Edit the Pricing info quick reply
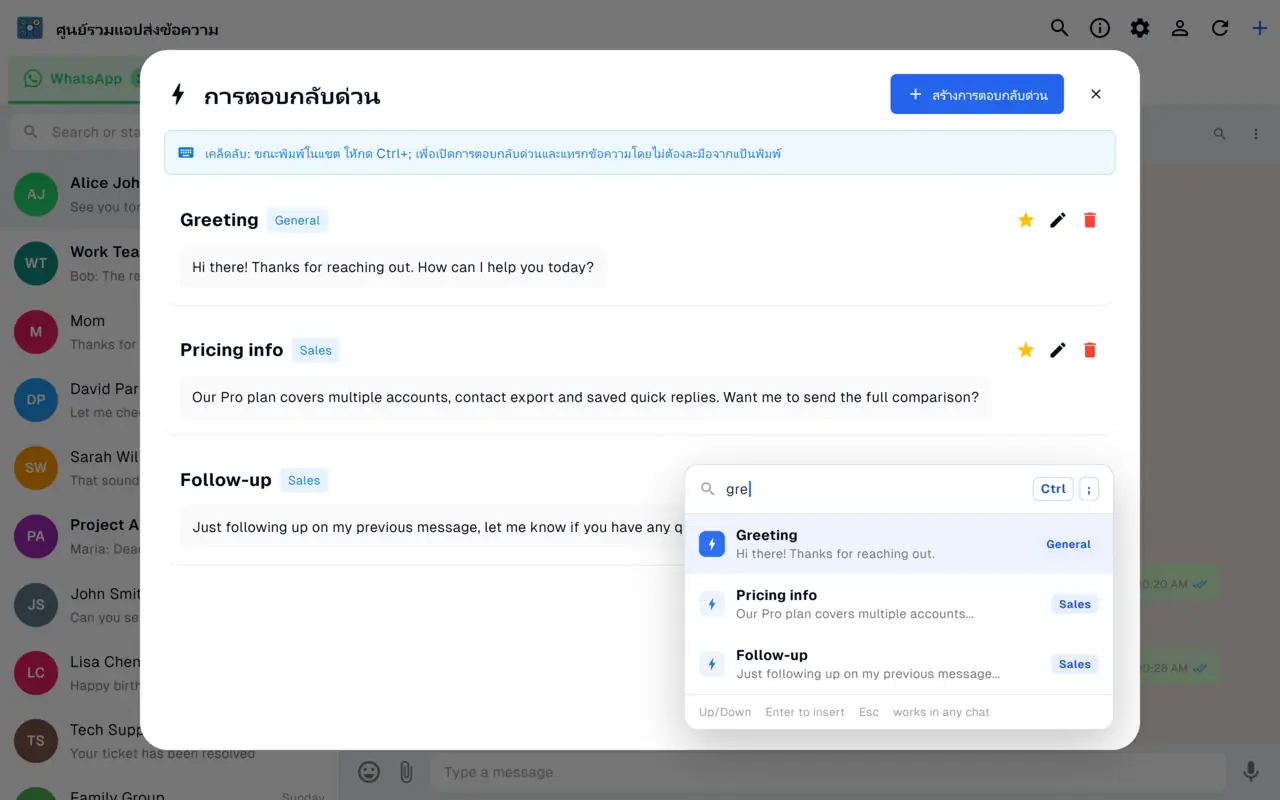Image resolution: width=1280 pixels, height=800 pixels. (x=1058, y=350)
